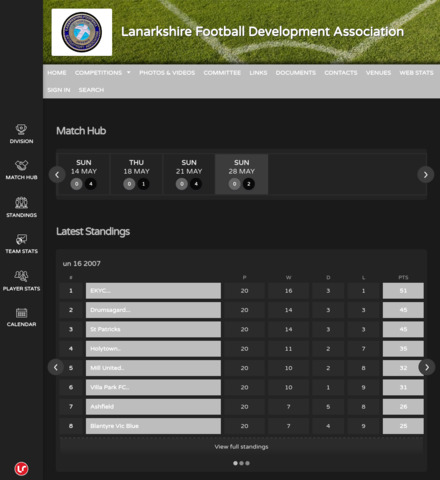Open the EKYC team row

(153, 291)
